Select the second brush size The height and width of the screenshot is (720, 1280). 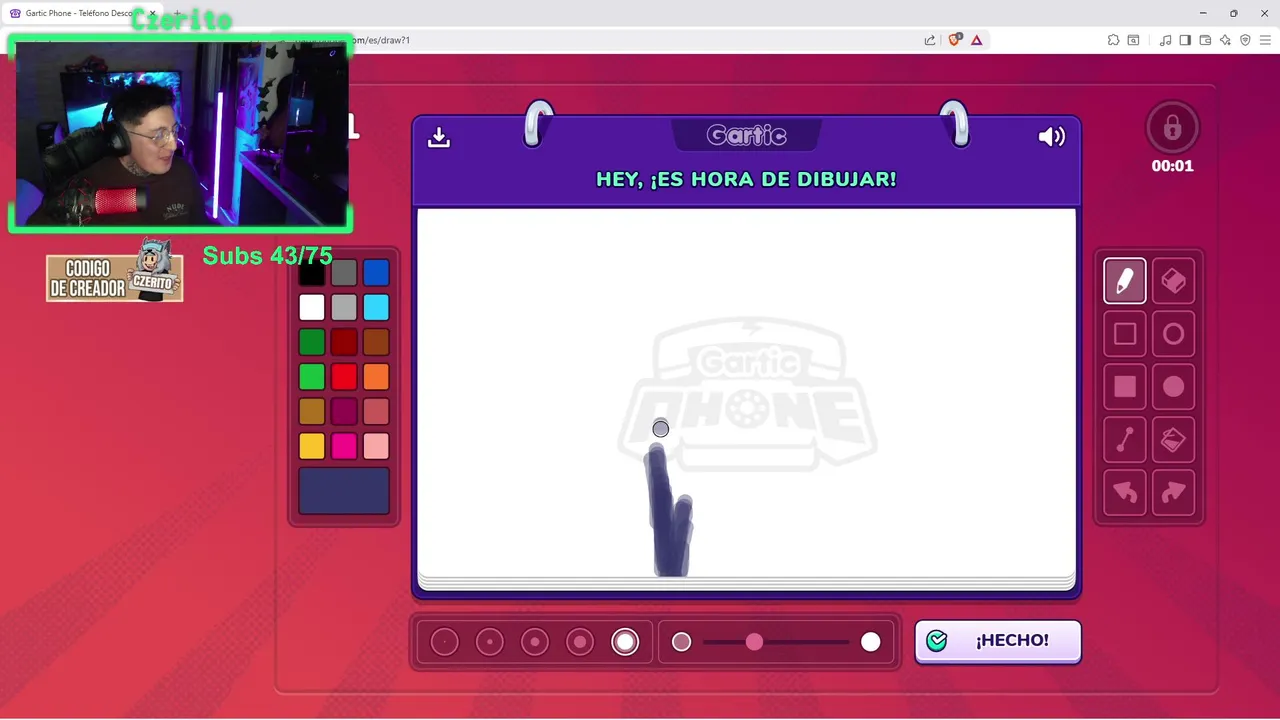coord(490,642)
